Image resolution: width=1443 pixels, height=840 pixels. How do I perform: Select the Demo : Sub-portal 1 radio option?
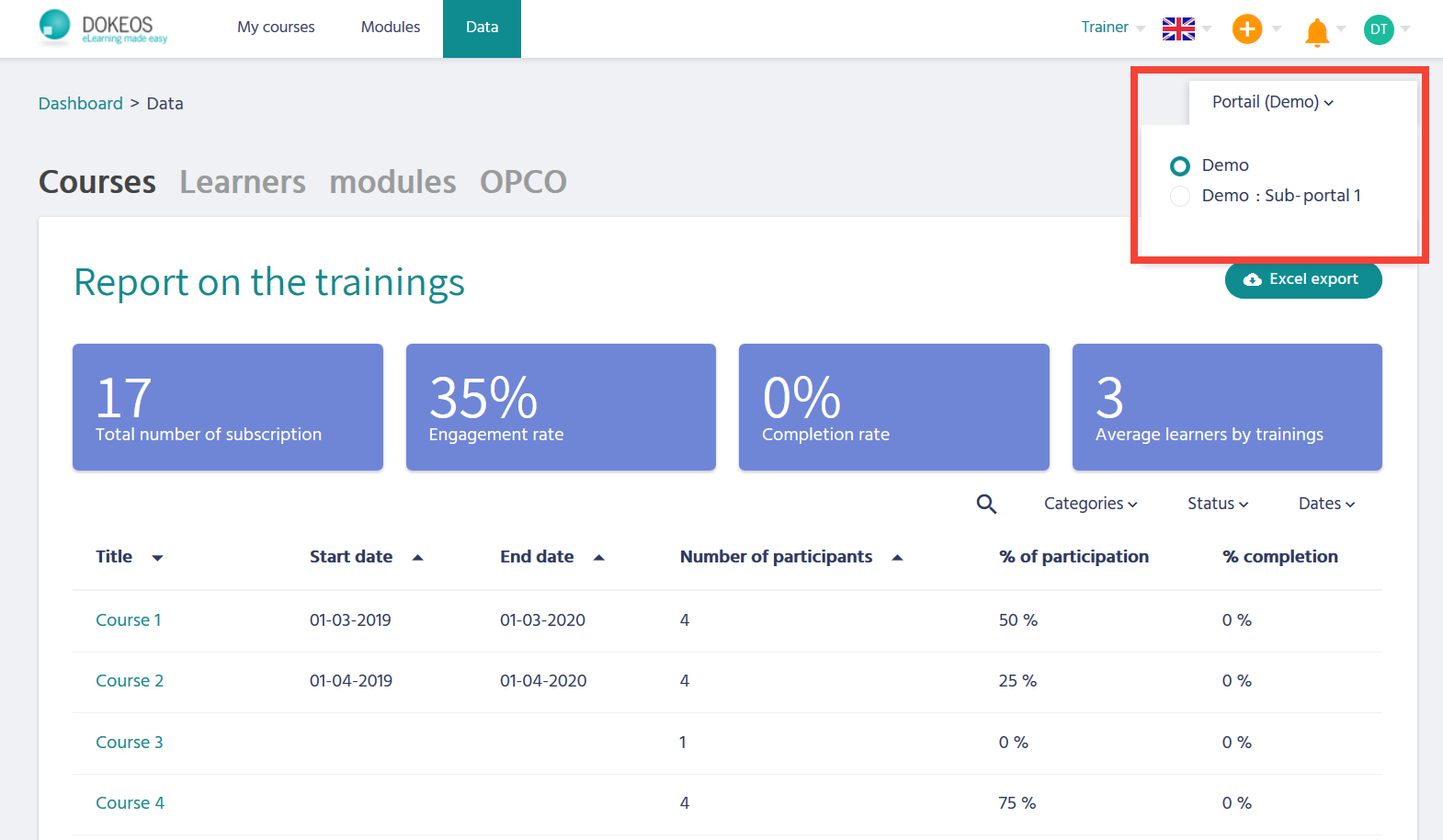1180,197
